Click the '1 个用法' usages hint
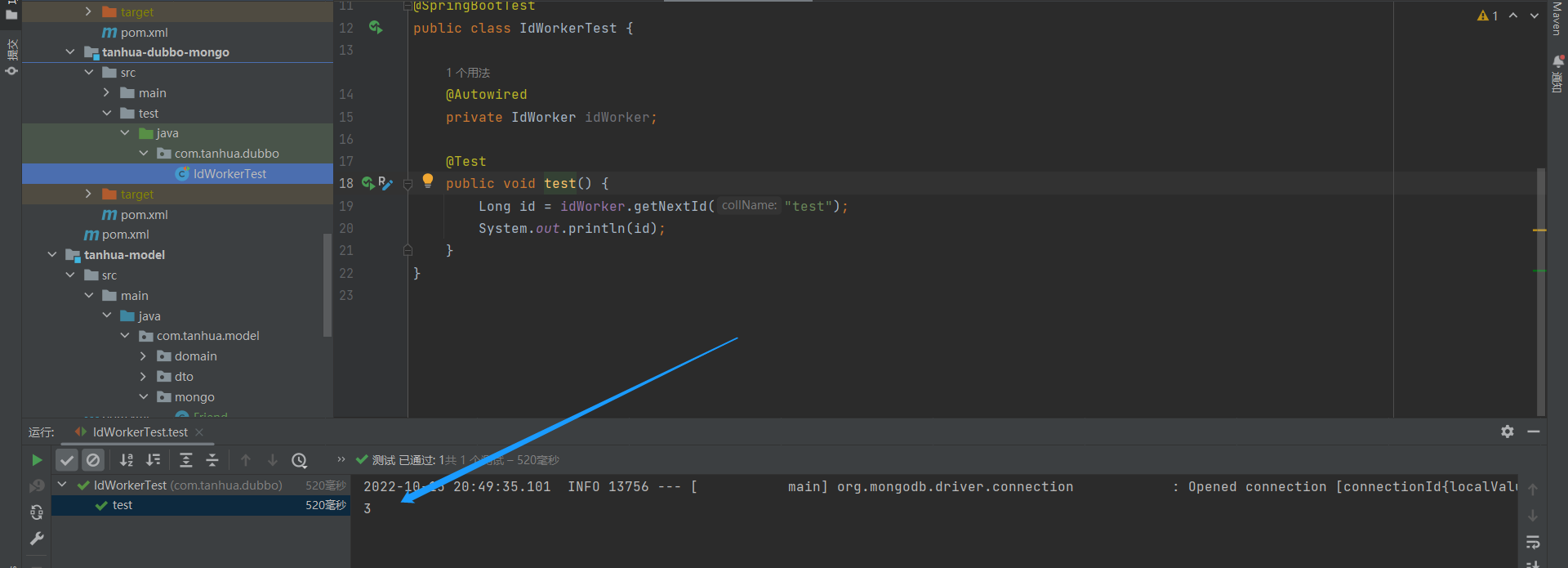The width and height of the screenshot is (1568, 568). 468,73
